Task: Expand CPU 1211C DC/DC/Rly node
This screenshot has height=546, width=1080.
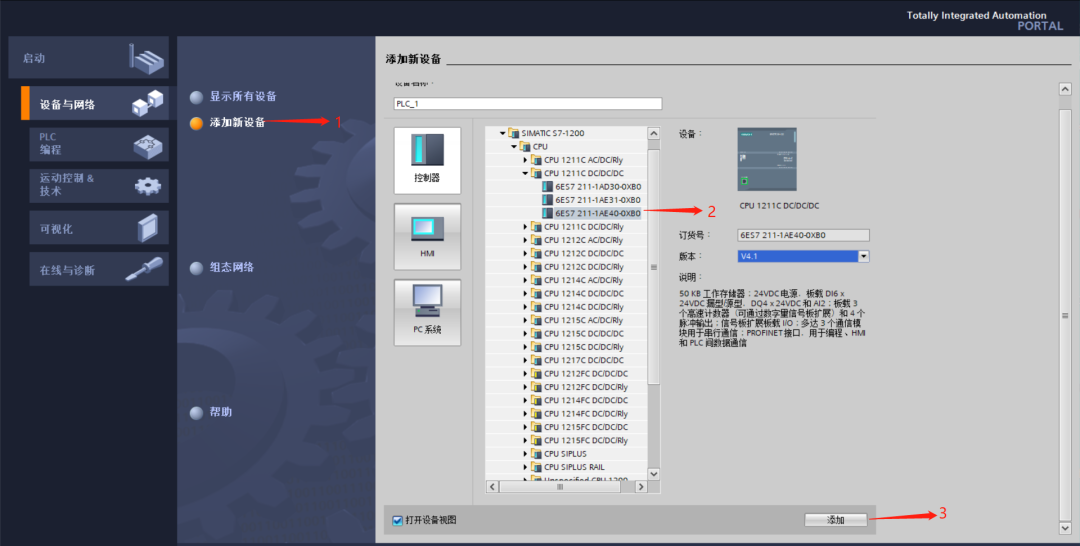Action: (x=525, y=227)
